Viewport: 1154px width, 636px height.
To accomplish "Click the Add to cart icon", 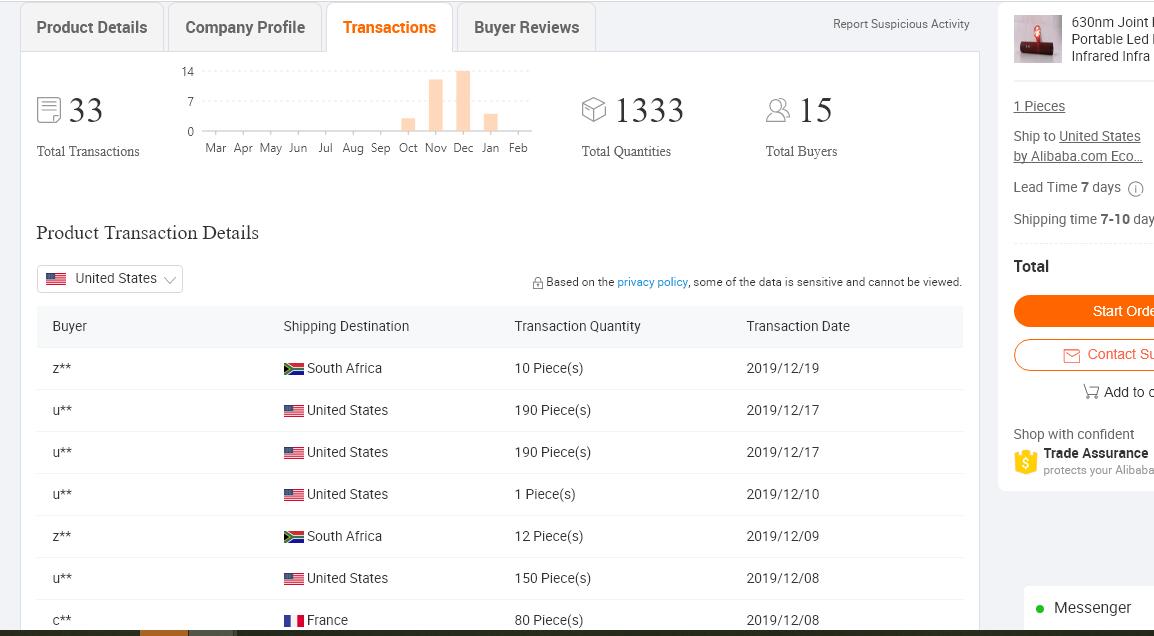I will click(x=1091, y=392).
